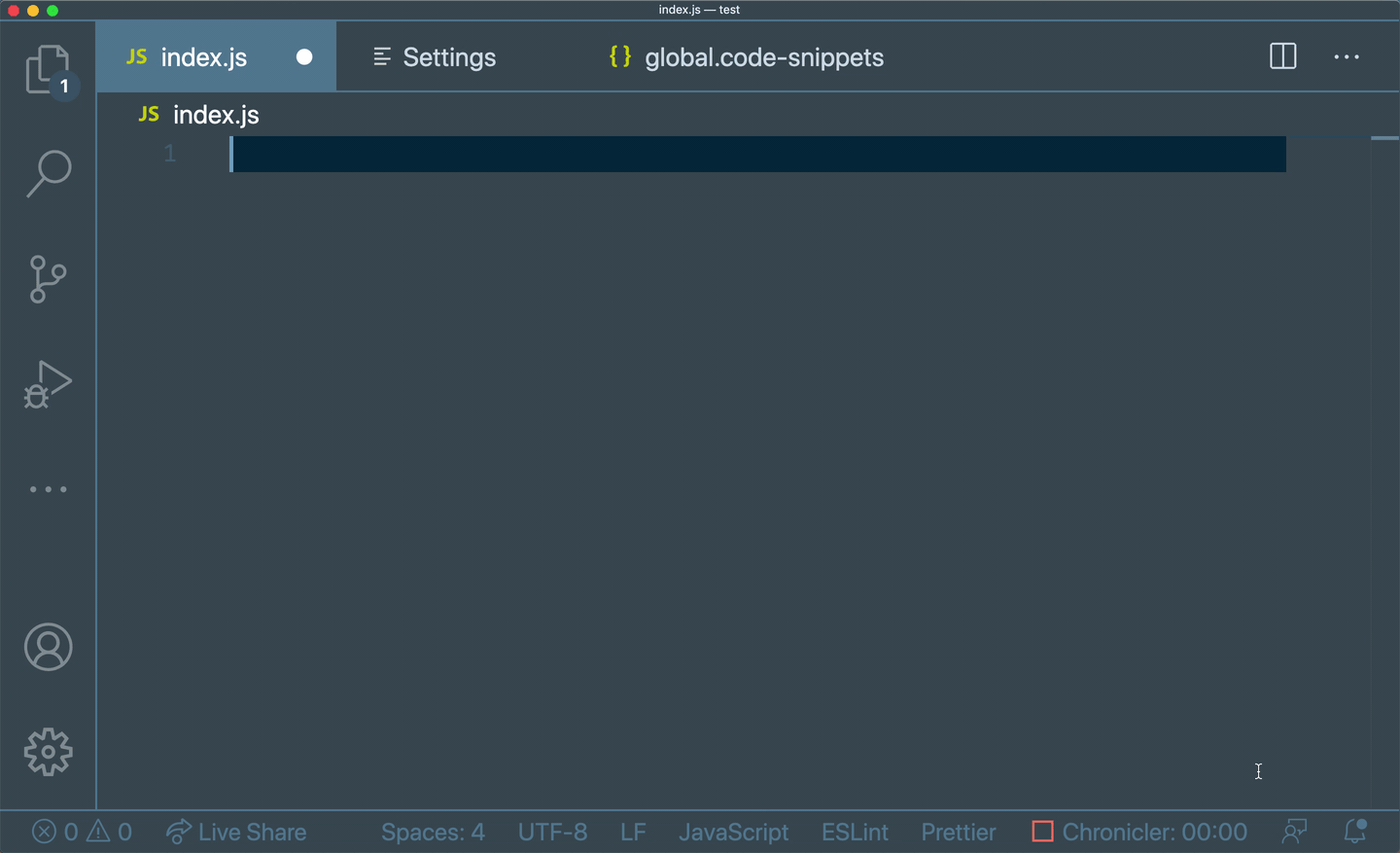Open the Source Control panel
Screen dimensions: 1400x853
pos(49,279)
